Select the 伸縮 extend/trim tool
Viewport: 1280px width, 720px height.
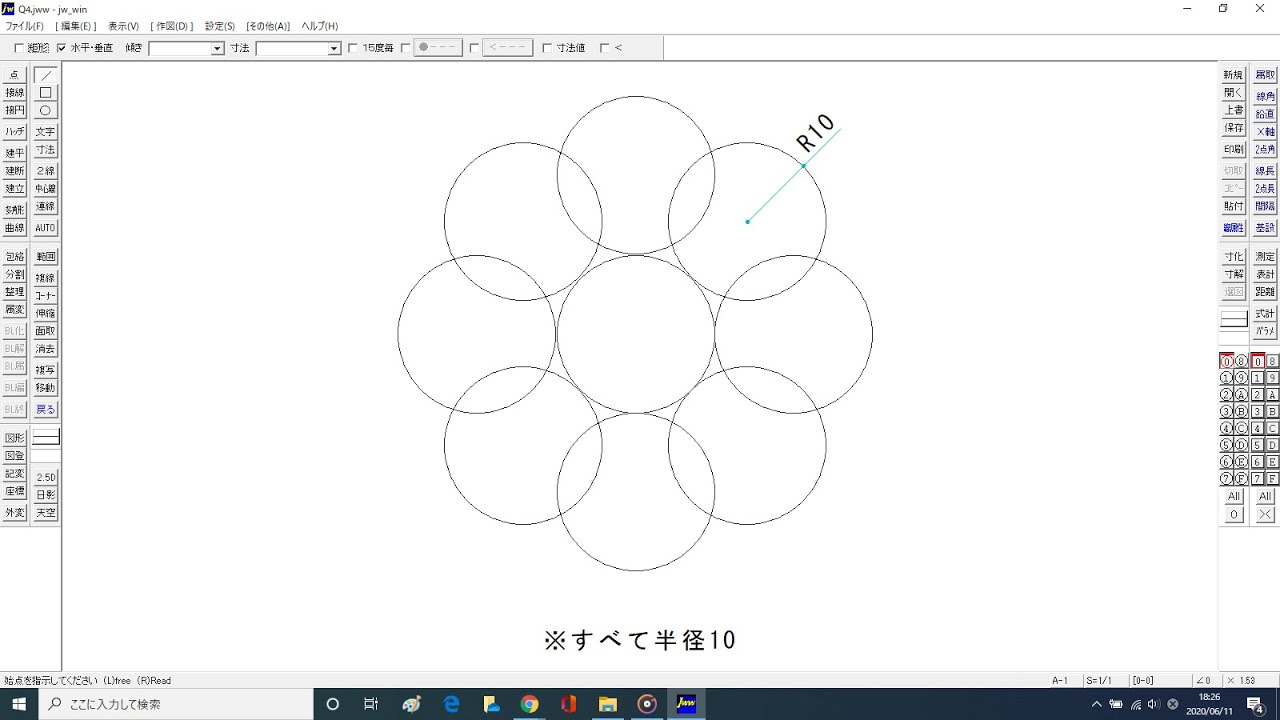(x=45, y=314)
